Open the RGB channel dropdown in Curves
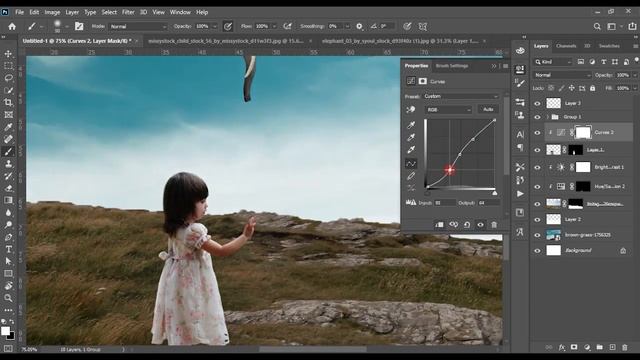Screen dimensions: 640x360 (449, 109)
